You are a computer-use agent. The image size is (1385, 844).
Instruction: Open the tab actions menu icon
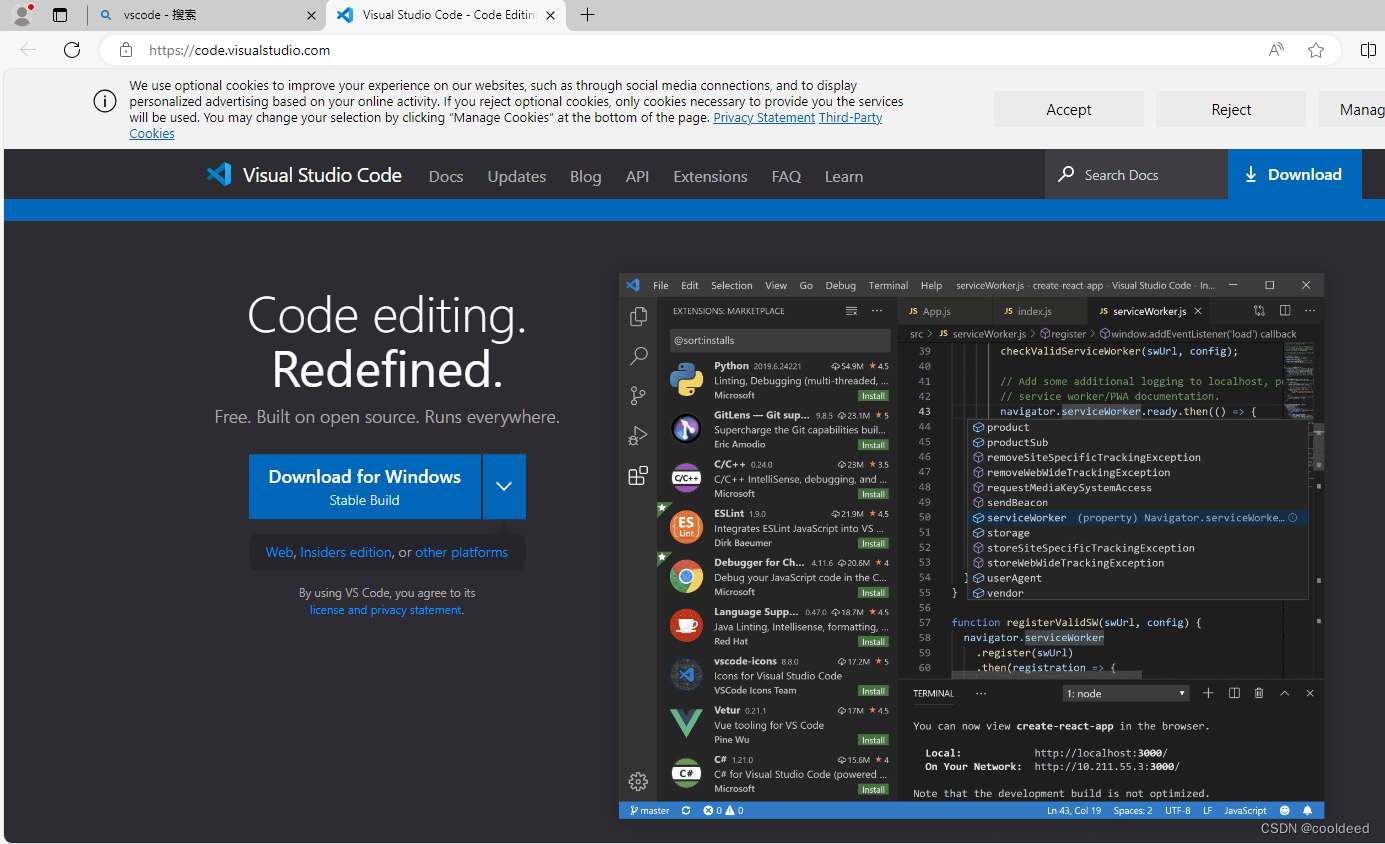point(60,15)
